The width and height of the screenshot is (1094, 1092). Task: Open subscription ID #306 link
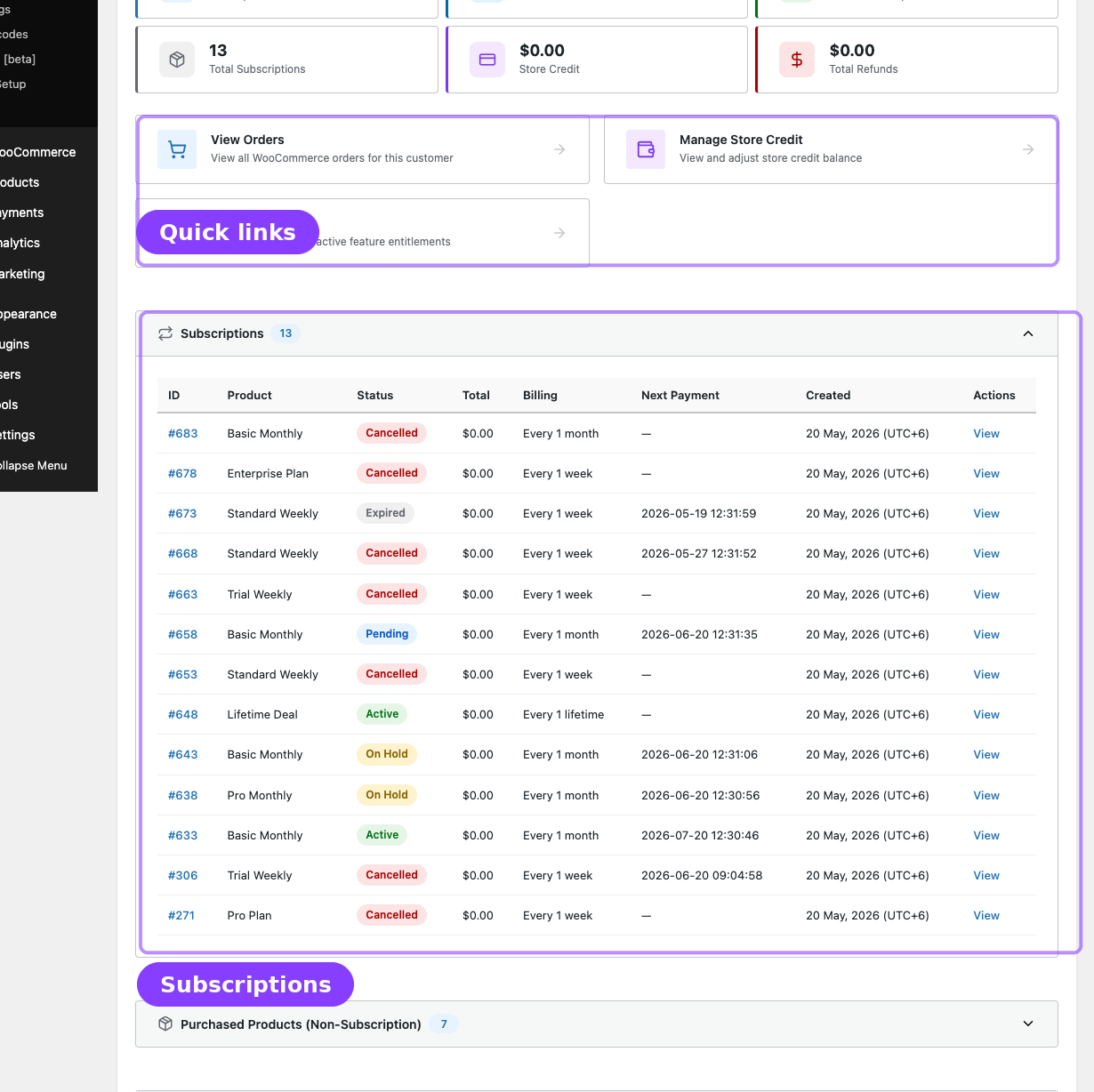(x=183, y=875)
